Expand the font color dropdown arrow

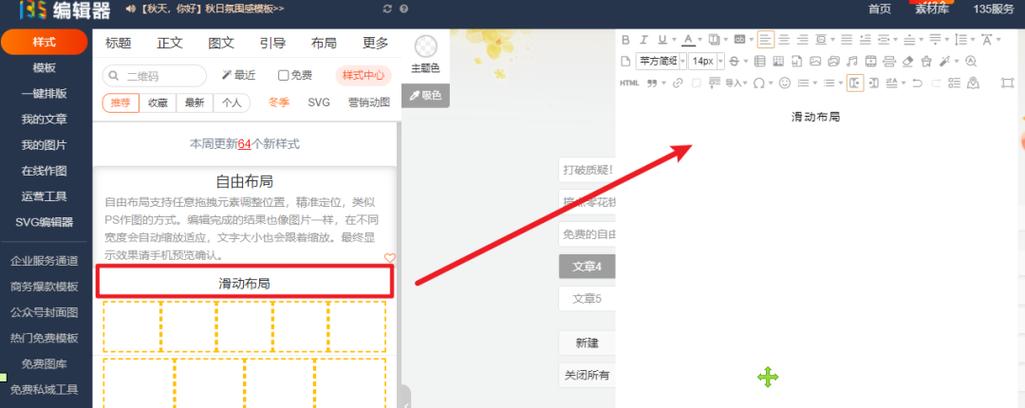[700, 40]
